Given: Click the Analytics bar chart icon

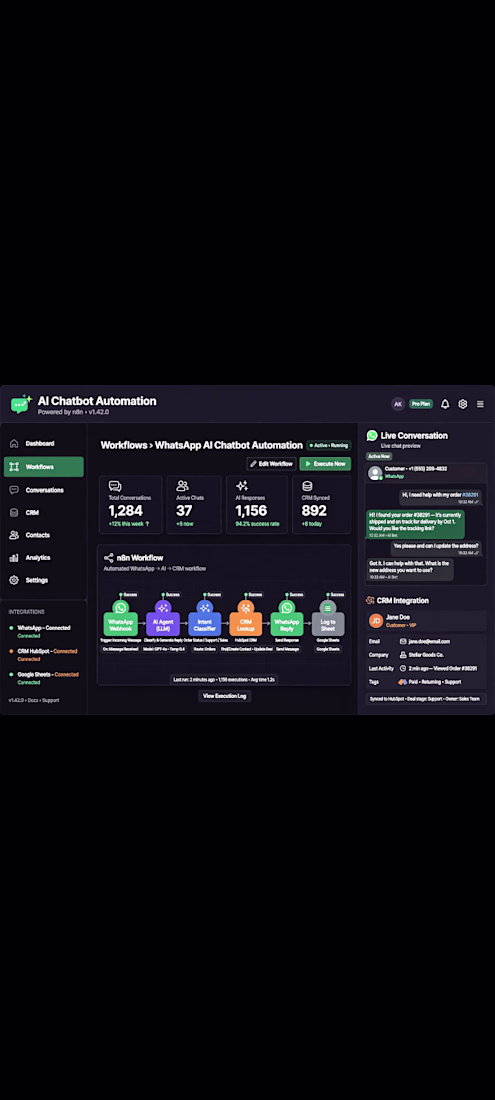Looking at the screenshot, I should [13, 558].
